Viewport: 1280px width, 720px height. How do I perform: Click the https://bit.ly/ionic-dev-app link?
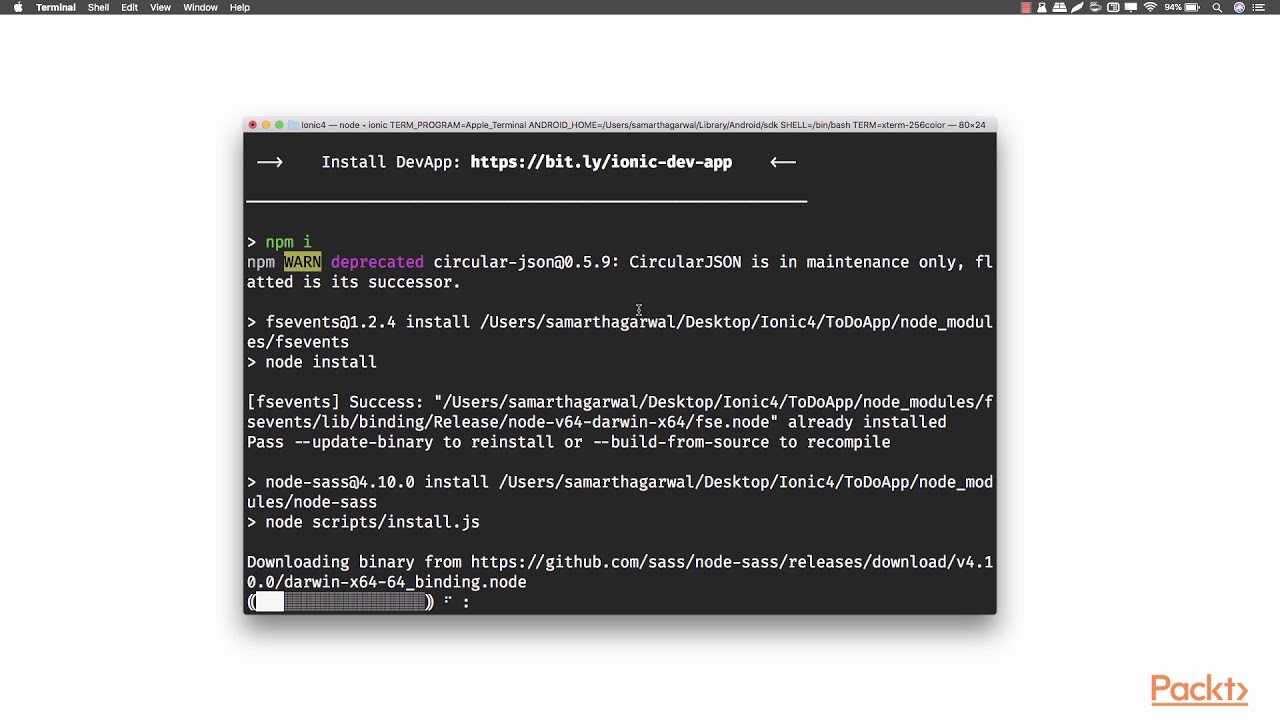[601, 162]
